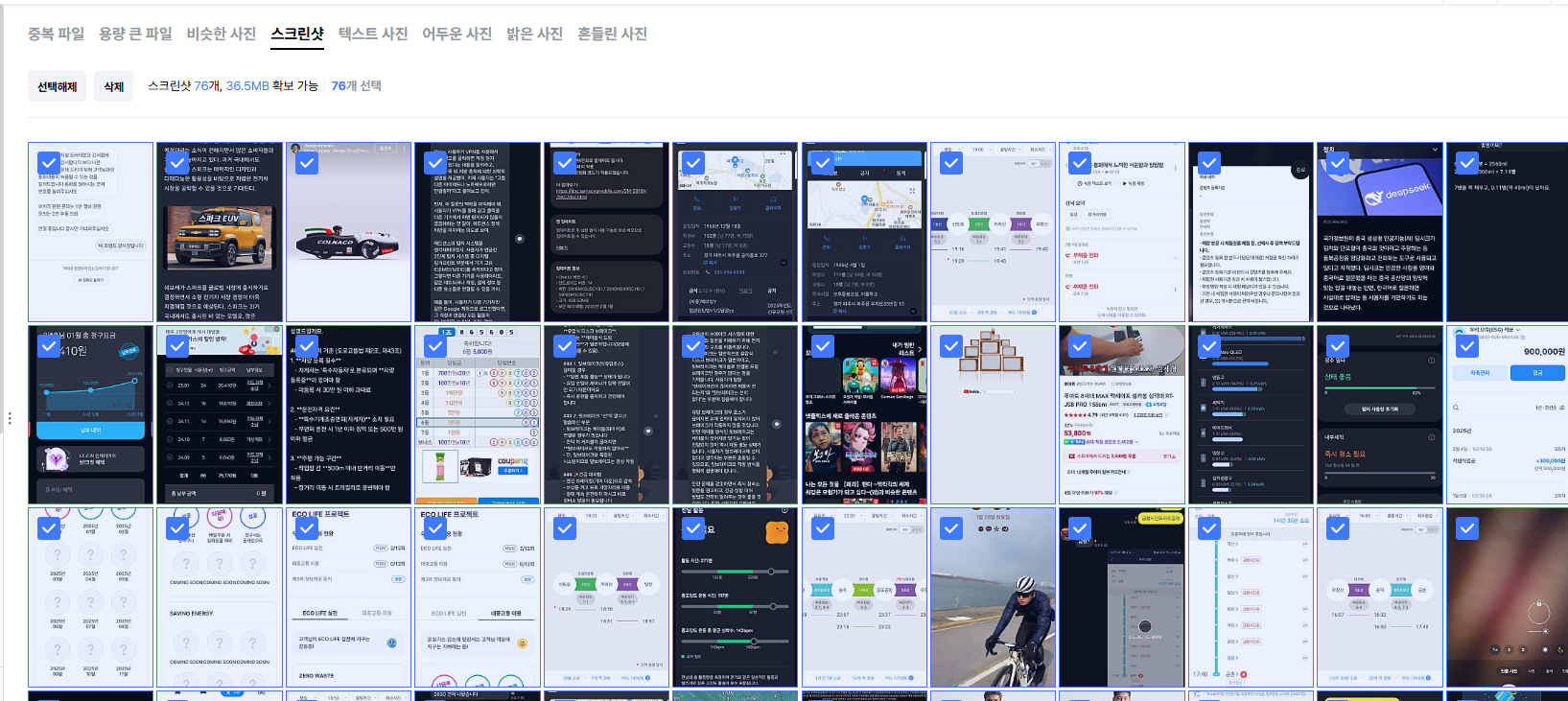Switch to the 밝은 사진 tab
1568x701 pixels.
click(534, 34)
